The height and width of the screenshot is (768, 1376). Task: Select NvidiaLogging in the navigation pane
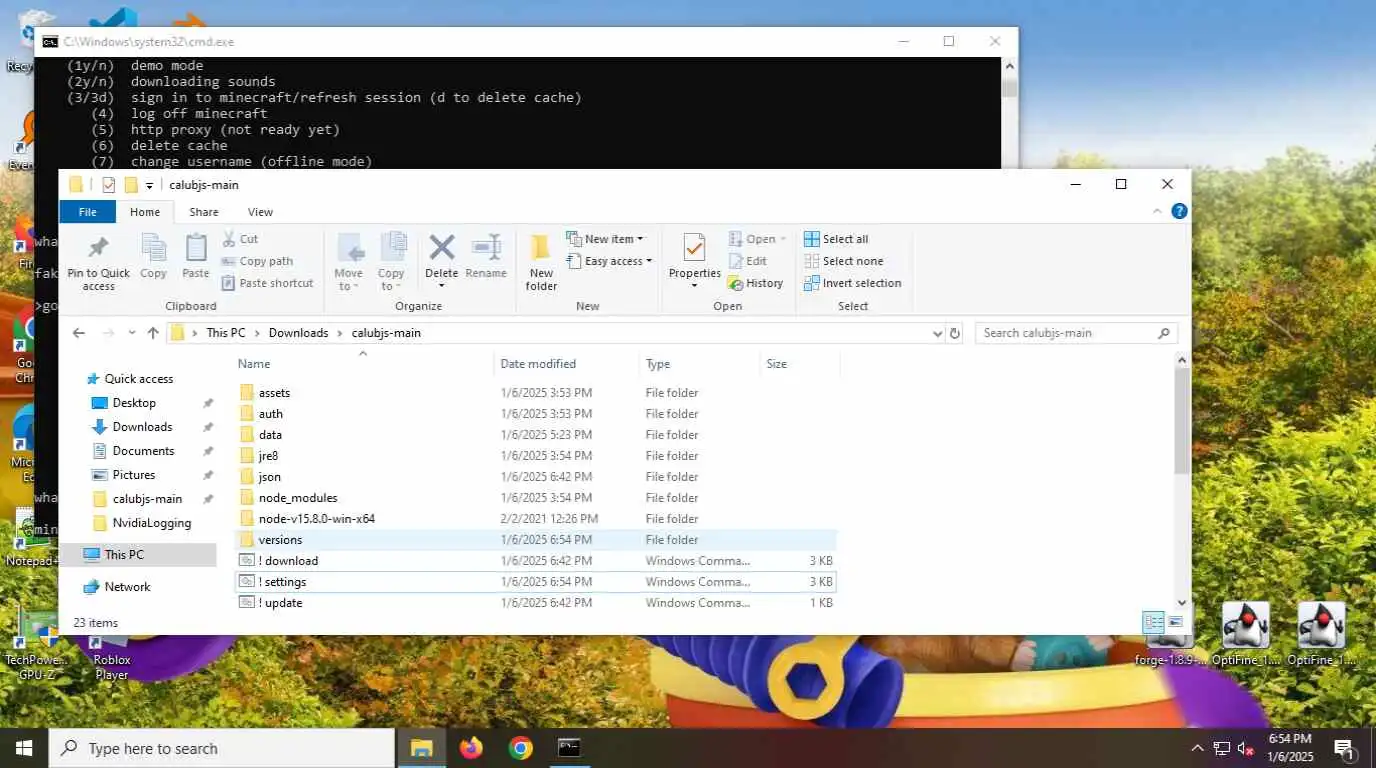click(151, 523)
